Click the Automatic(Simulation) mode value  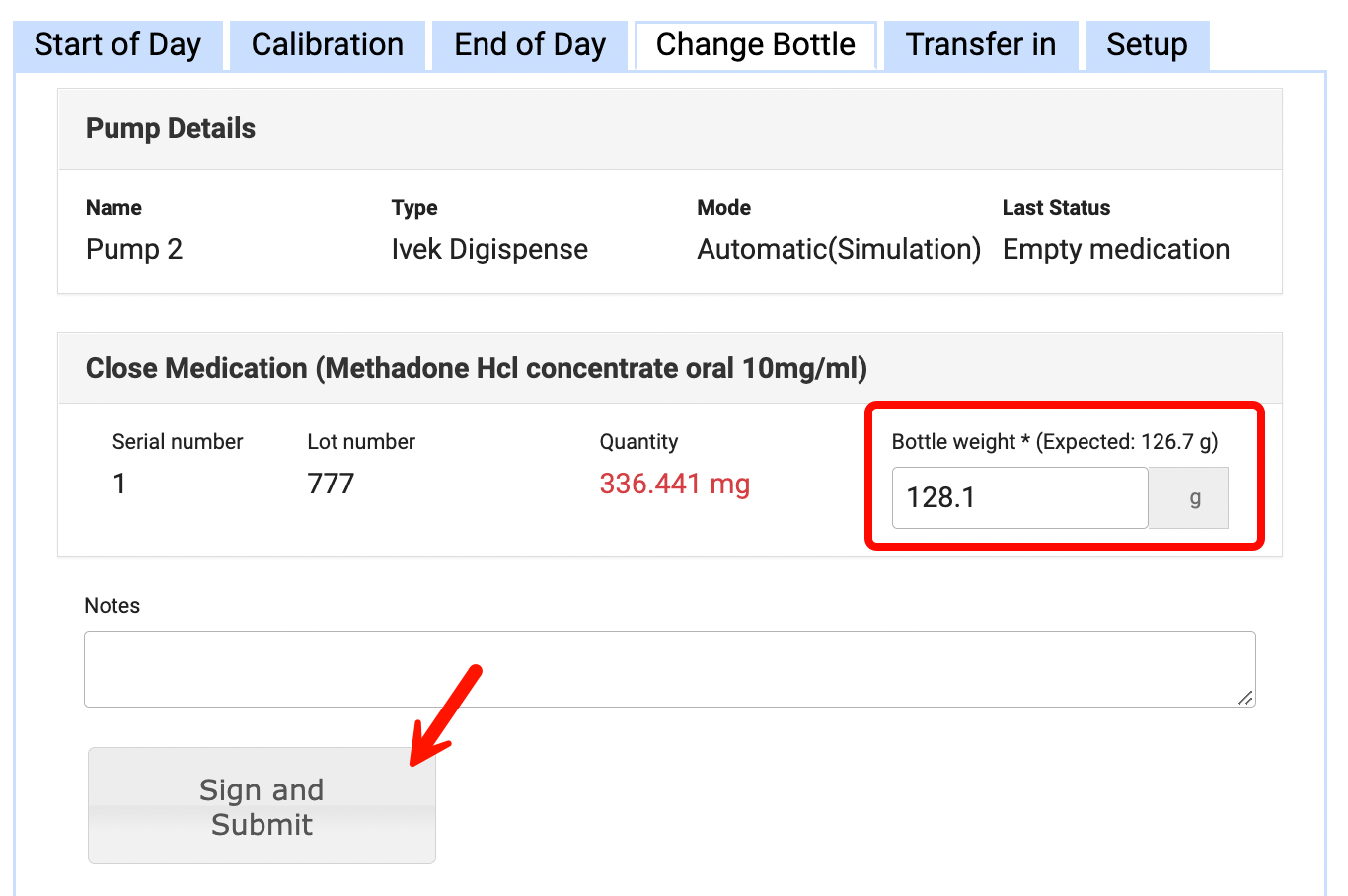coord(838,249)
